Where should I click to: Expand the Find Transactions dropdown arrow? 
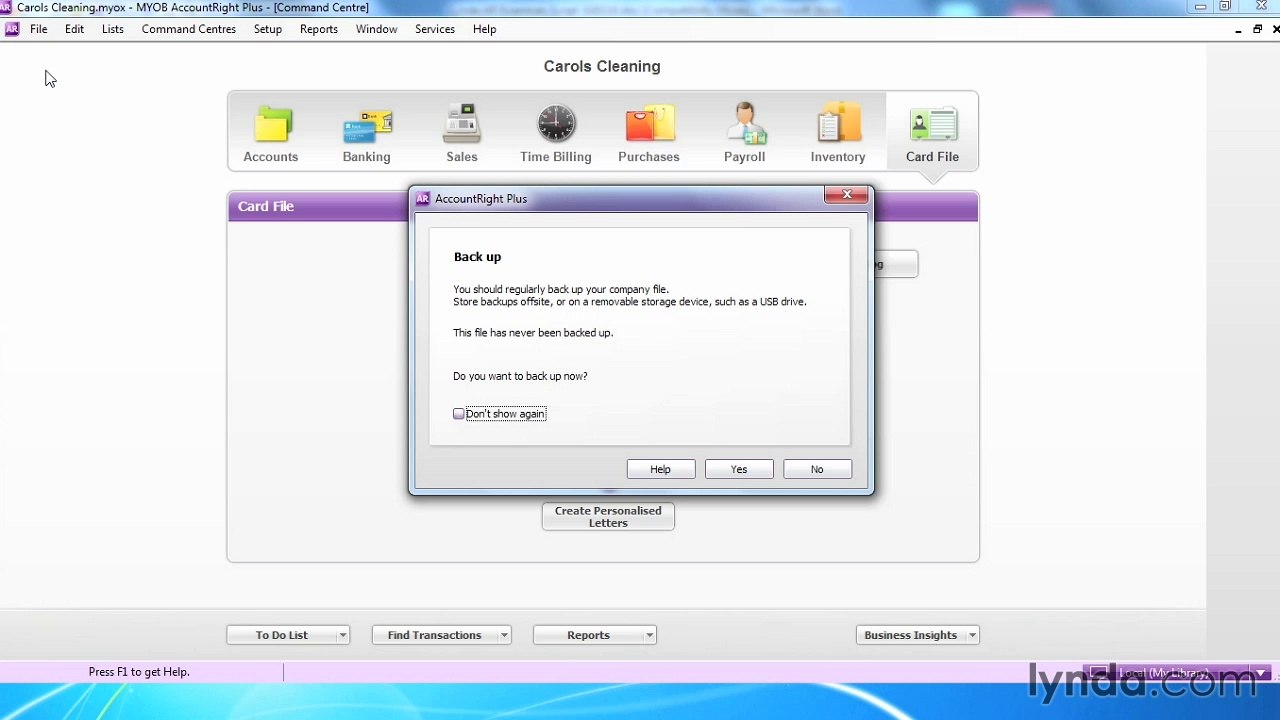(x=505, y=635)
